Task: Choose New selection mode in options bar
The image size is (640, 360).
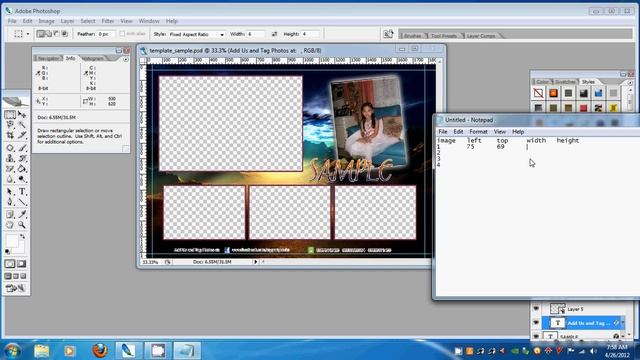Action: coord(41,34)
